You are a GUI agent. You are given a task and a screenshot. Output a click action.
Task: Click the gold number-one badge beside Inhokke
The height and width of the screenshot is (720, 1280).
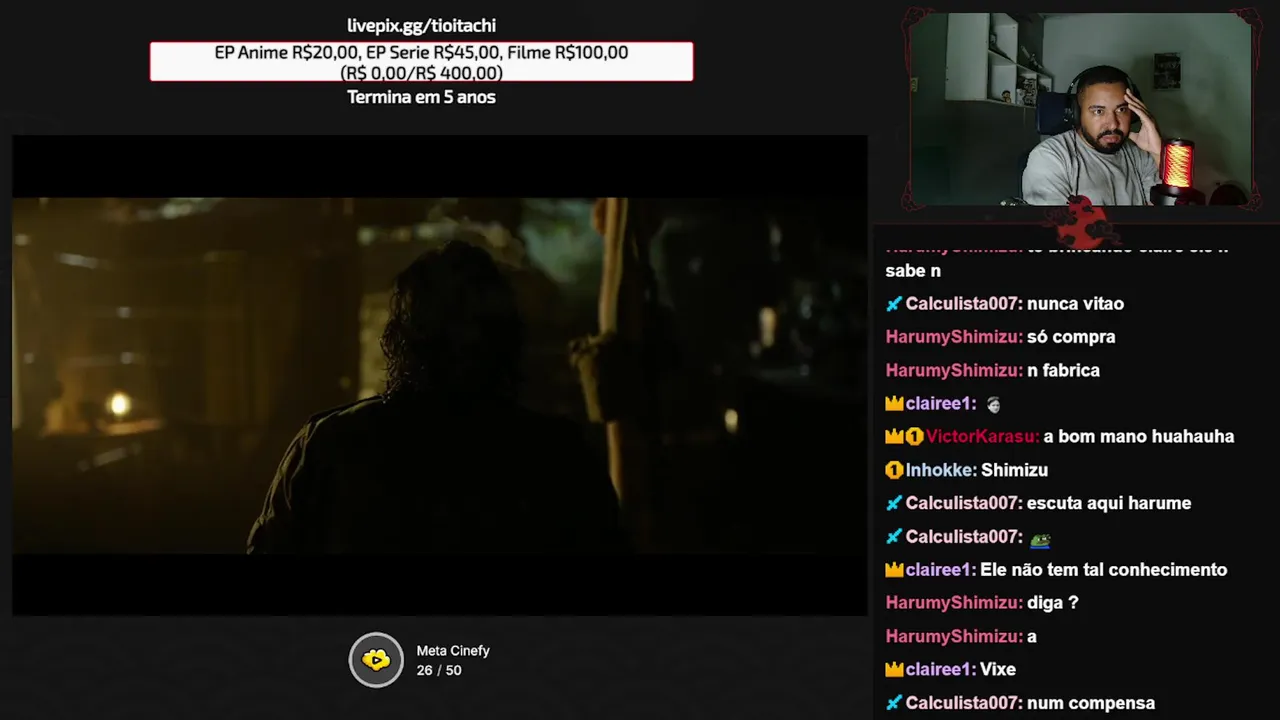pyautogui.click(x=894, y=470)
